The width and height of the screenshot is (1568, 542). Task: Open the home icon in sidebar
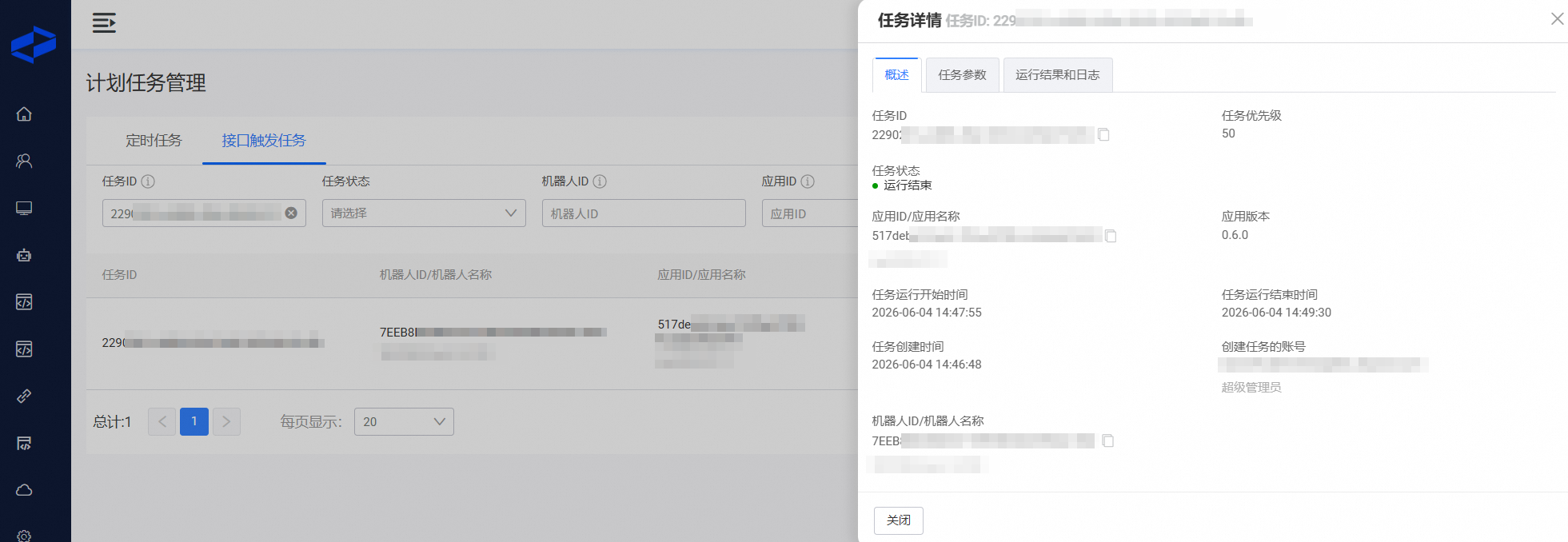click(x=24, y=114)
